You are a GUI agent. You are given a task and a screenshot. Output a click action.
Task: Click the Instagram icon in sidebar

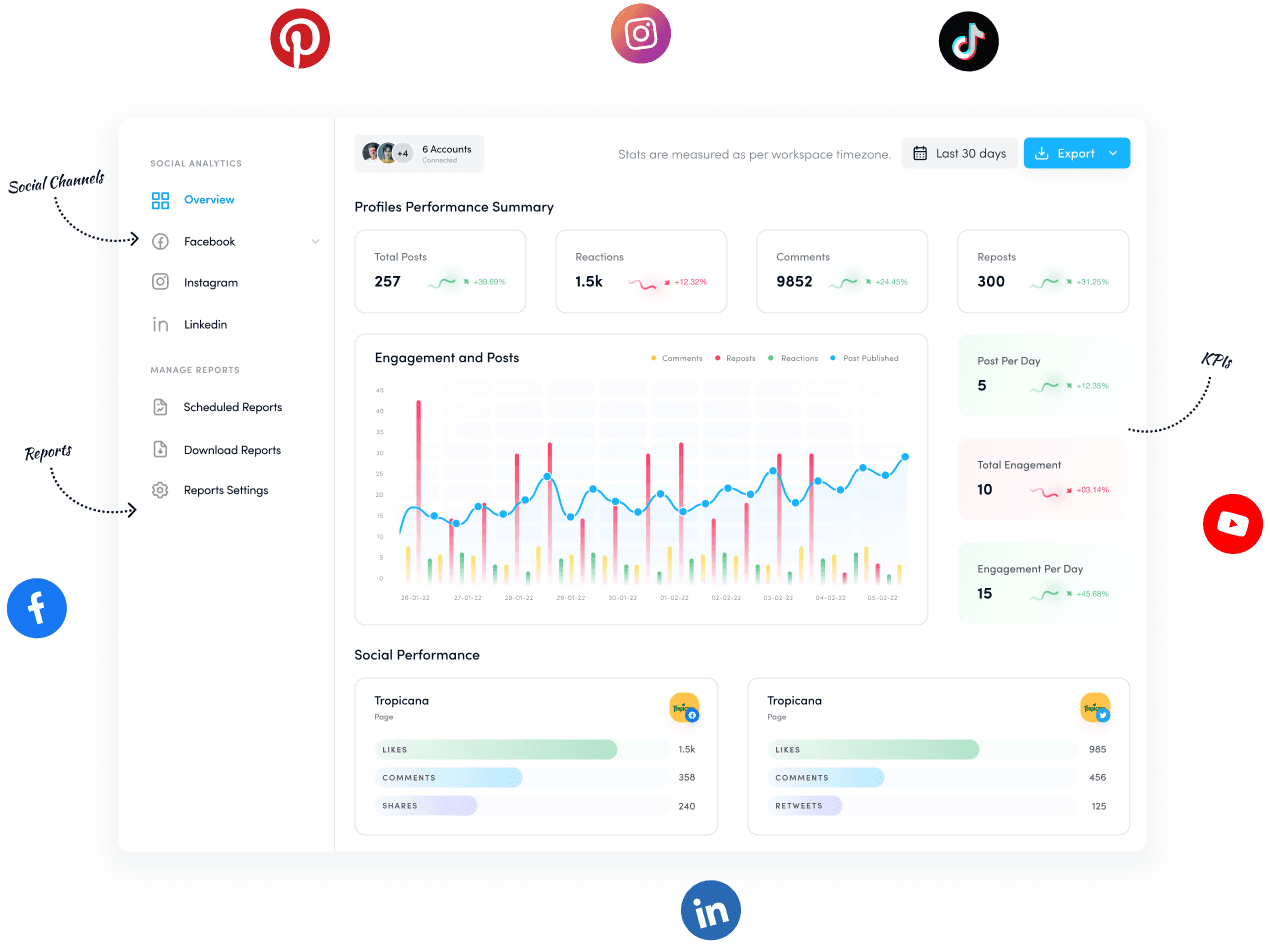coord(160,282)
